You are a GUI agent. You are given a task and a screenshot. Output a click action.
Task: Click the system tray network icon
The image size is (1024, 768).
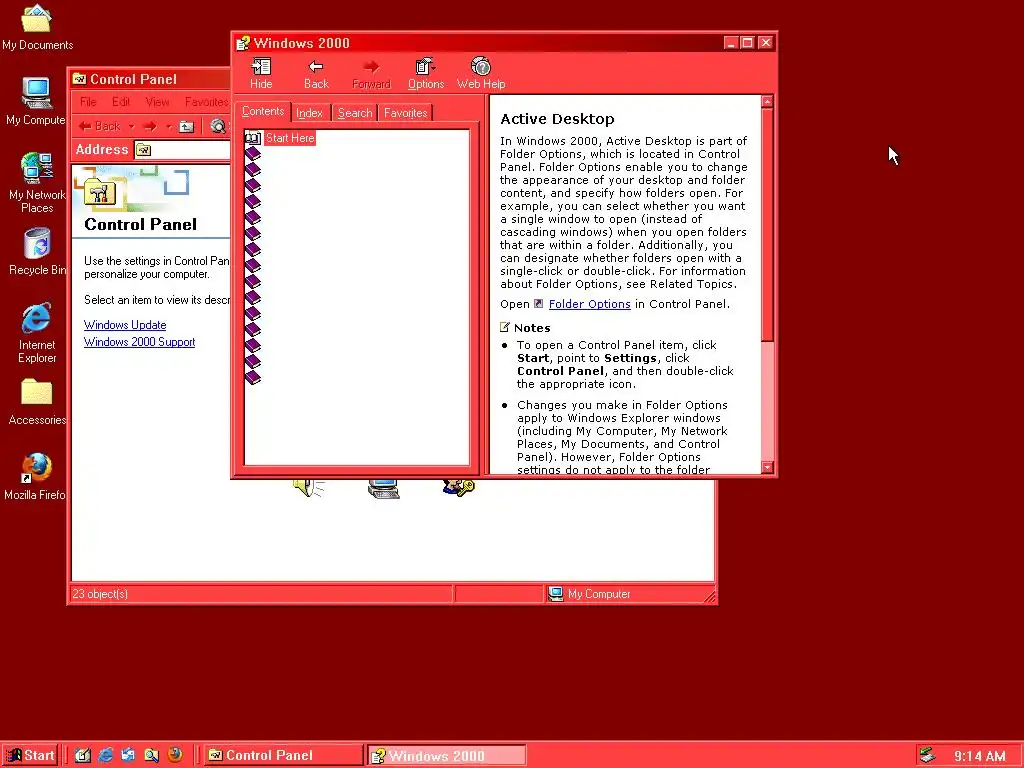[927, 756]
